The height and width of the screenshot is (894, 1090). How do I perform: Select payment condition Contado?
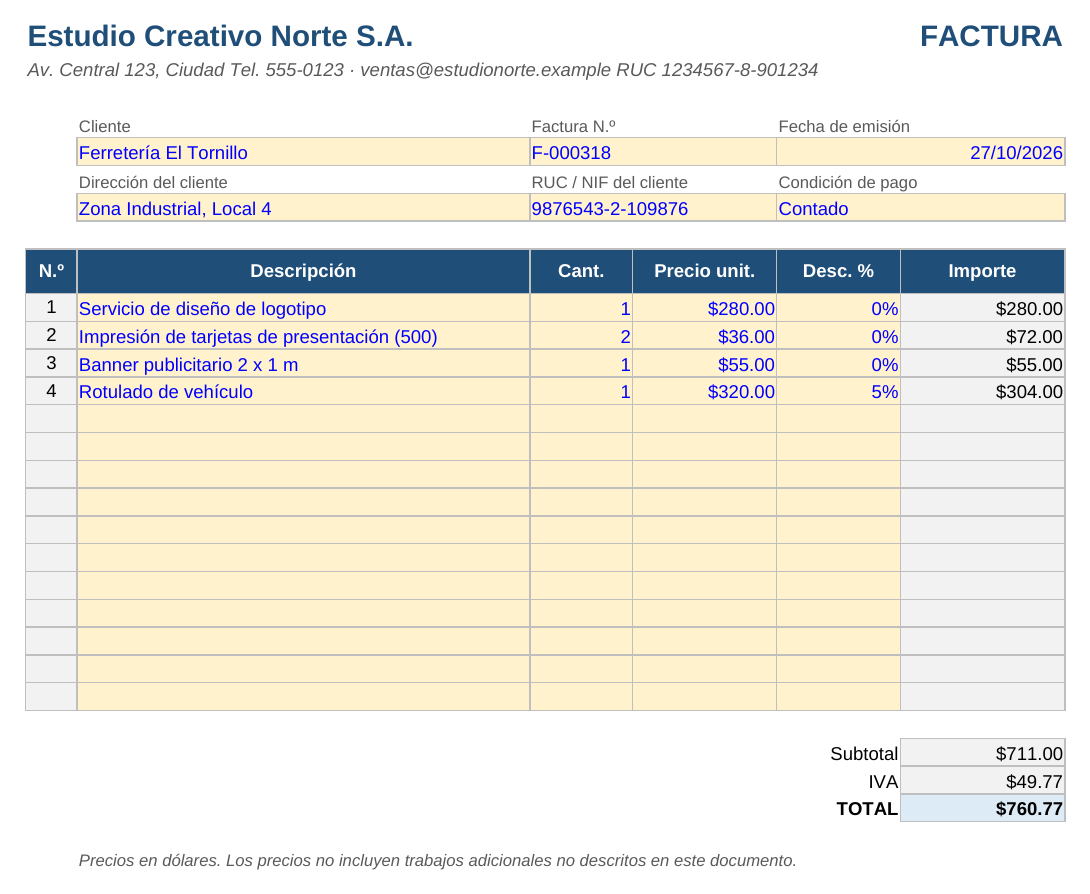(x=920, y=209)
